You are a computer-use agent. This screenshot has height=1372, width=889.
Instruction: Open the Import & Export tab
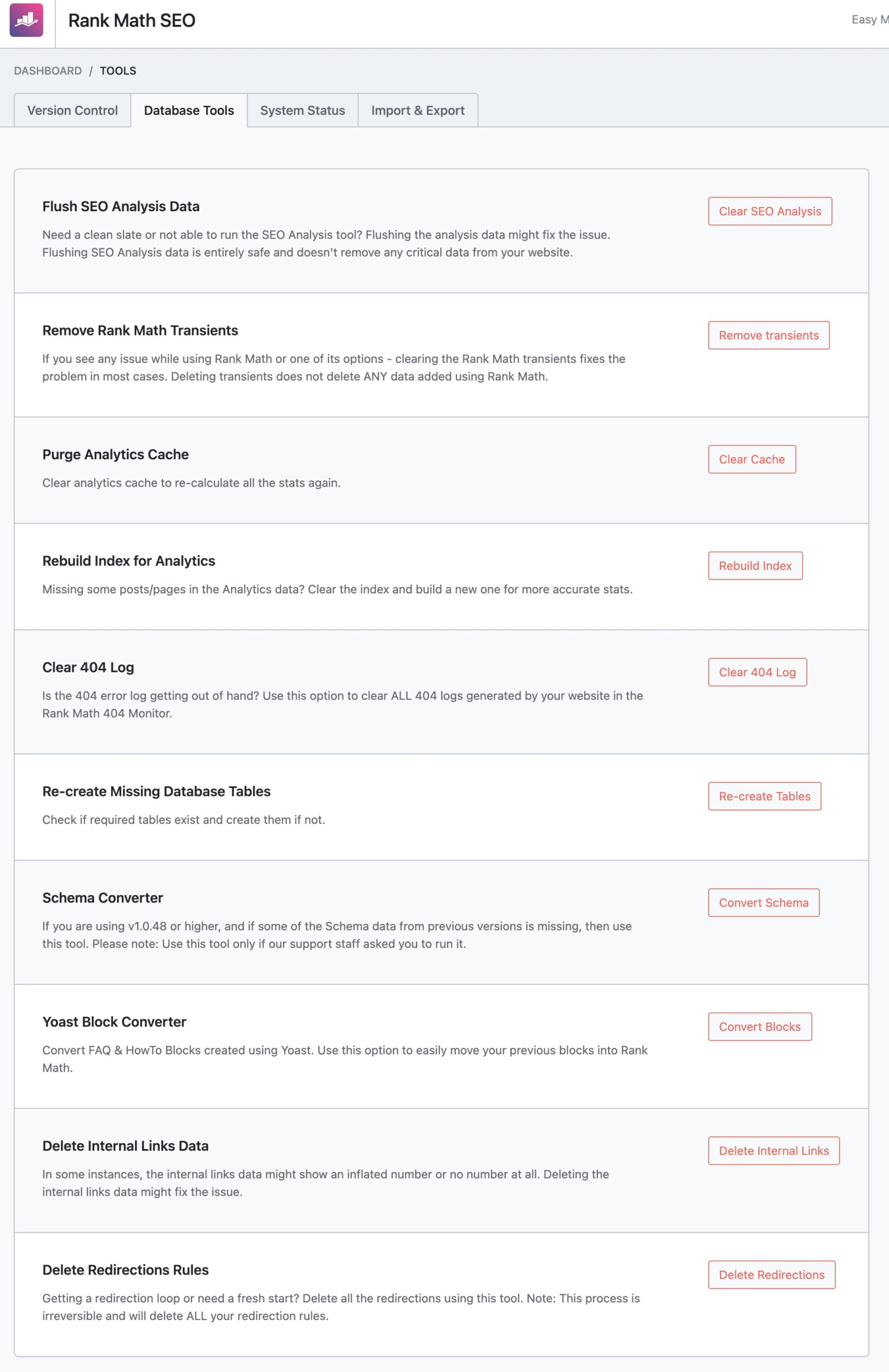tap(418, 110)
